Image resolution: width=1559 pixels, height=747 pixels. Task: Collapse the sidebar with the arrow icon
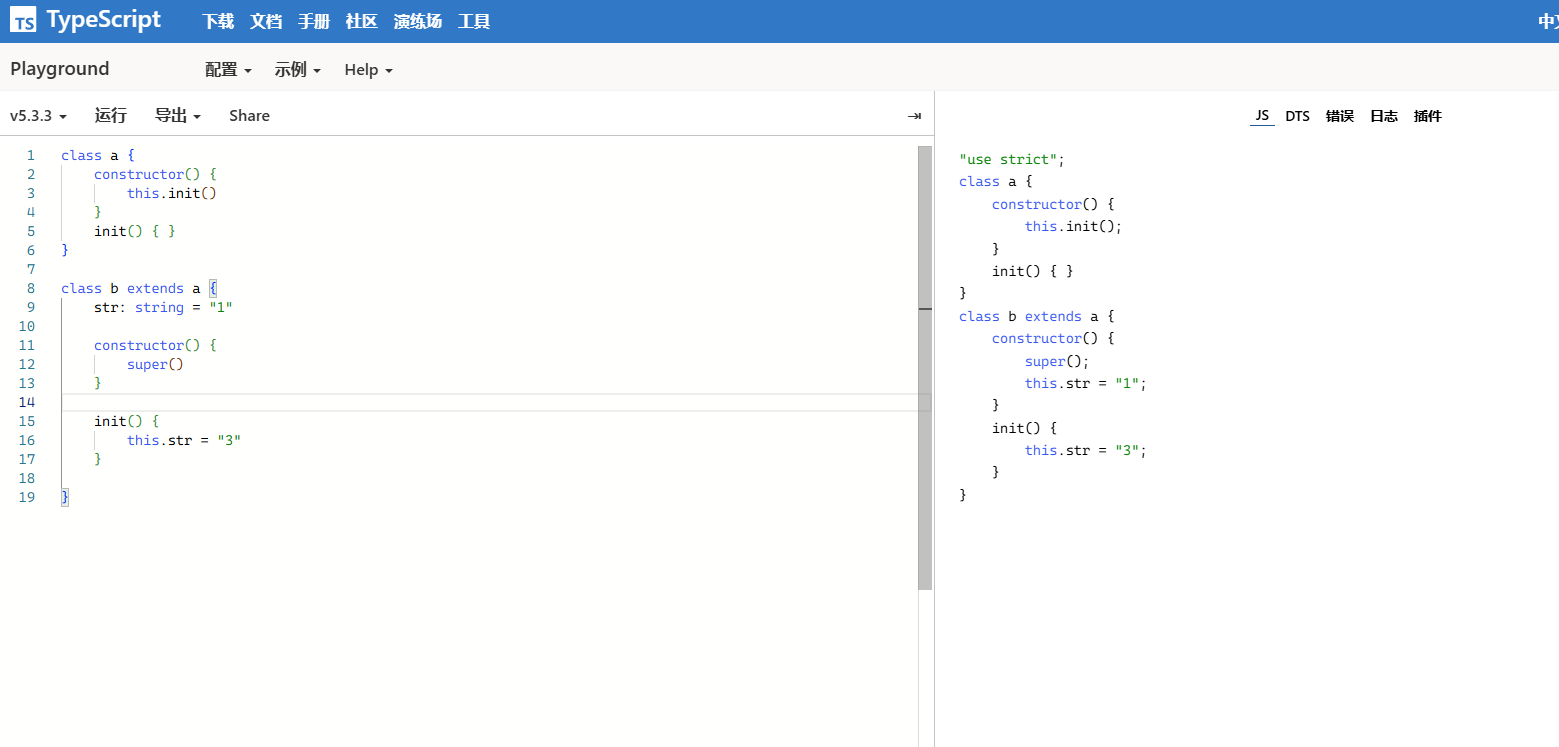[x=914, y=116]
